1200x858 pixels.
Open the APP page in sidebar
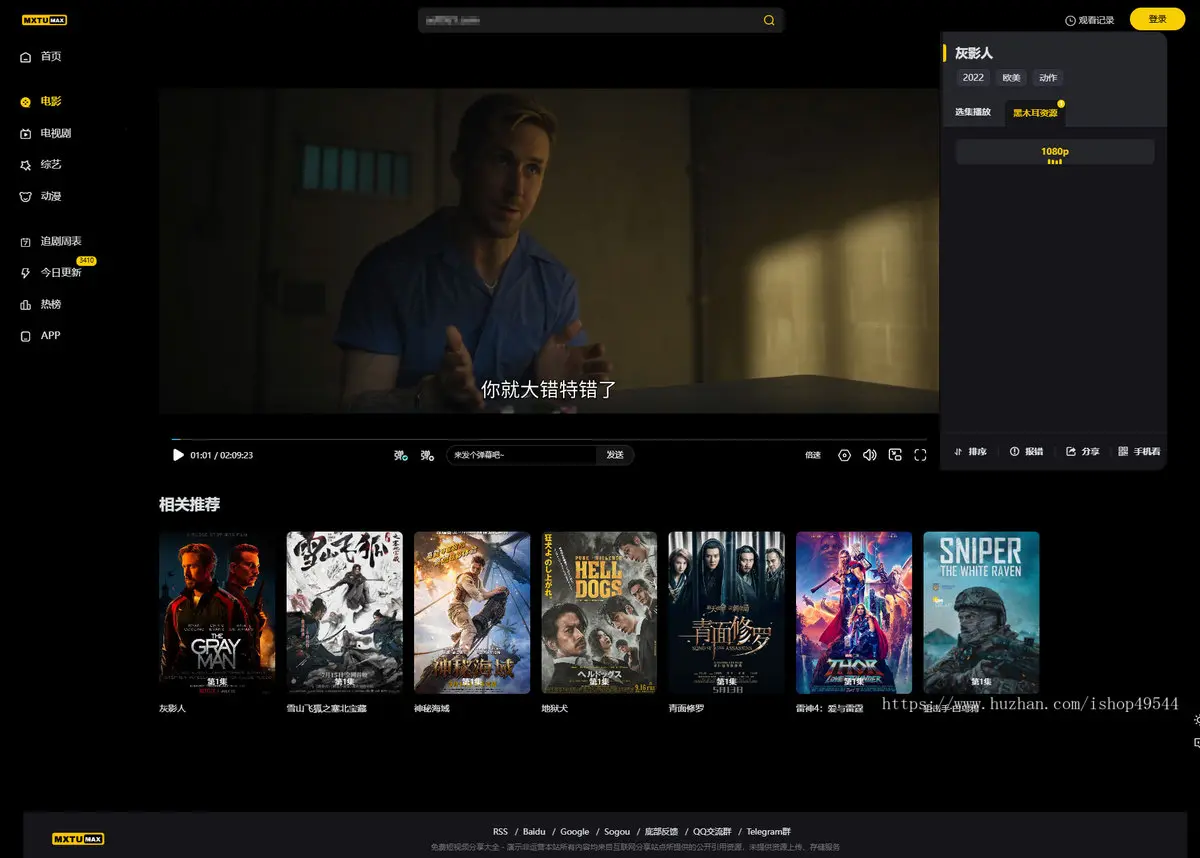click(41, 336)
